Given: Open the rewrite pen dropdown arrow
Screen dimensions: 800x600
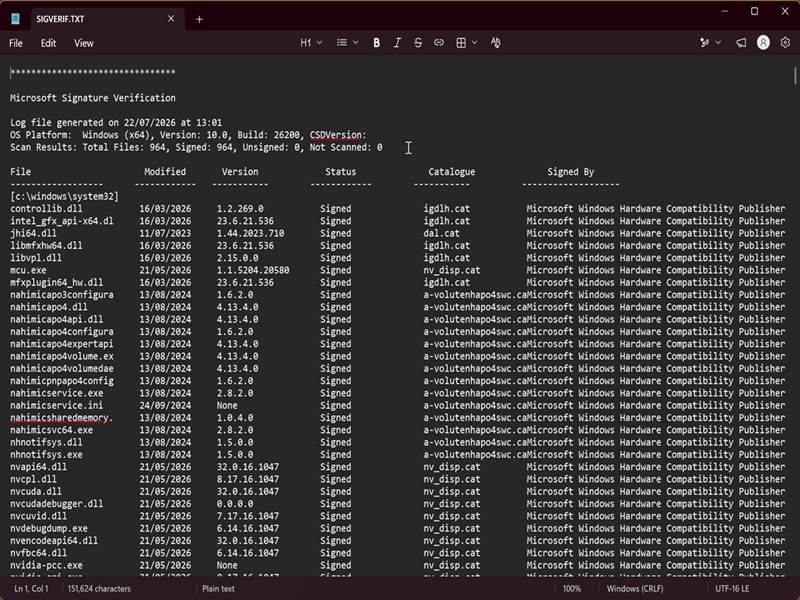Looking at the screenshot, I should 718,43.
